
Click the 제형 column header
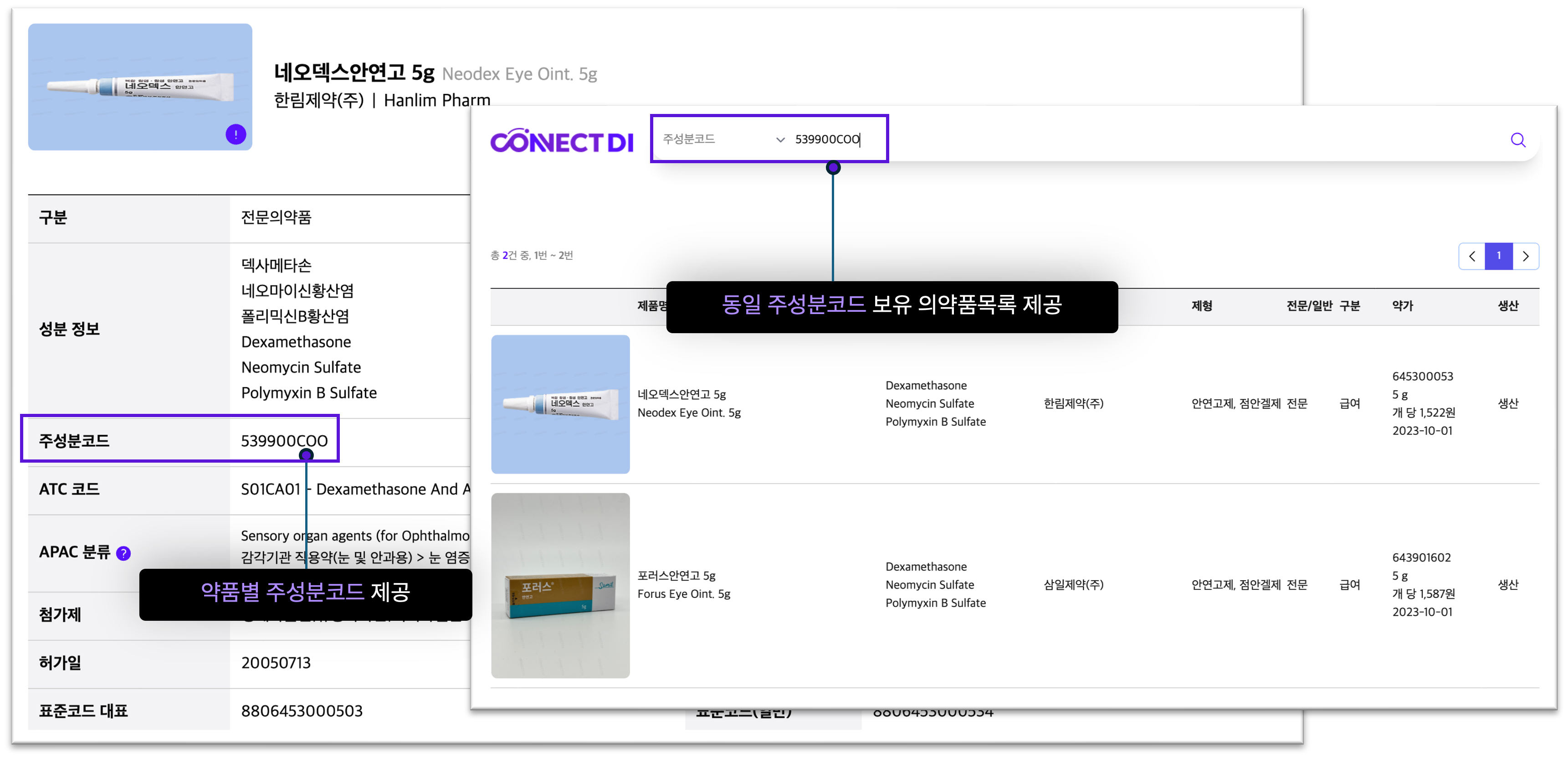(x=1202, y=306)
